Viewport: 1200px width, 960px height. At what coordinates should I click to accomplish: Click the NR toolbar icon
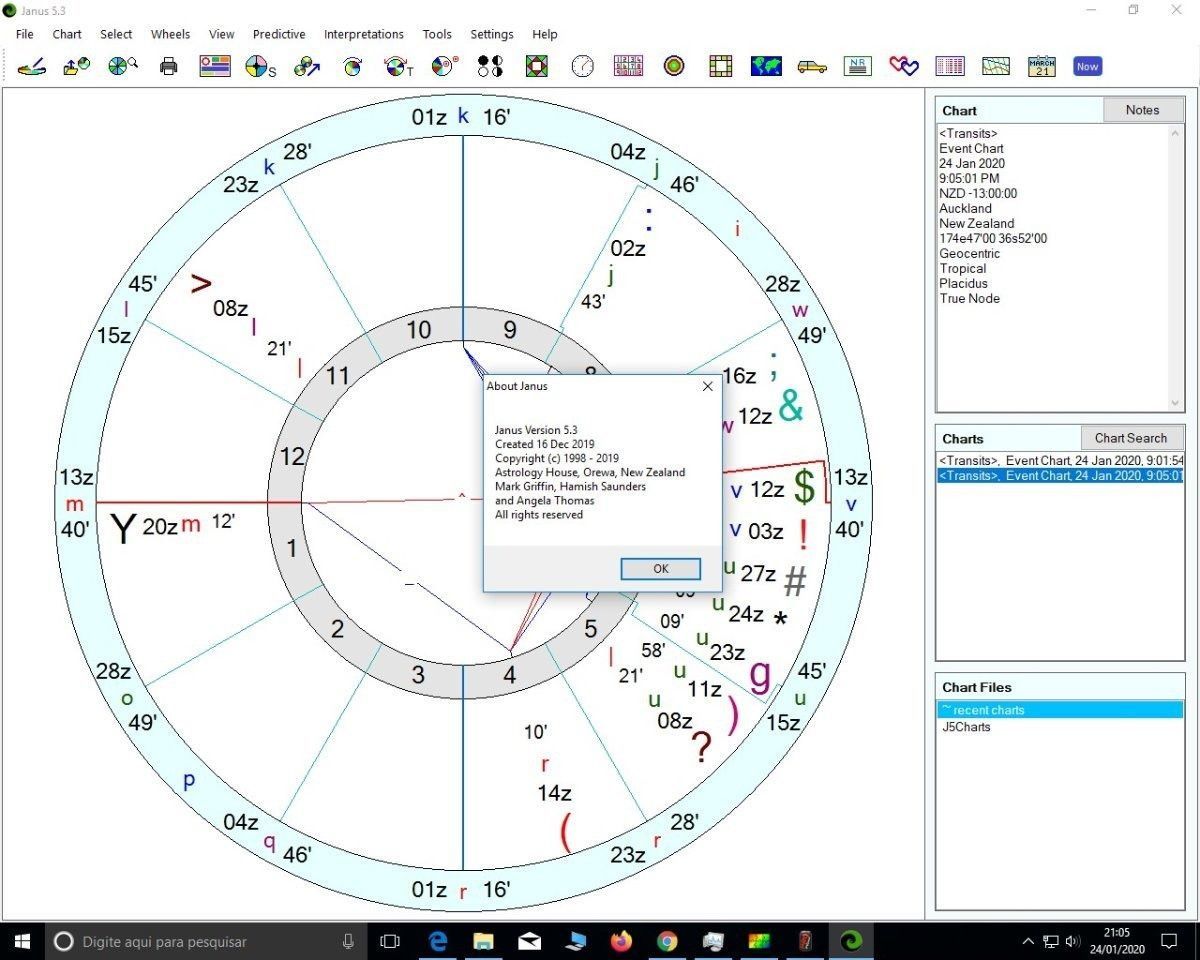pos(858,67)
